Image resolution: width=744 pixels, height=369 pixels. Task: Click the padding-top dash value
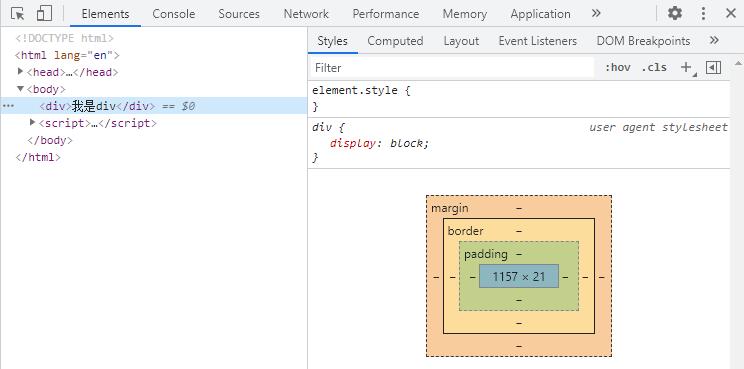click(x=519, y=254)
